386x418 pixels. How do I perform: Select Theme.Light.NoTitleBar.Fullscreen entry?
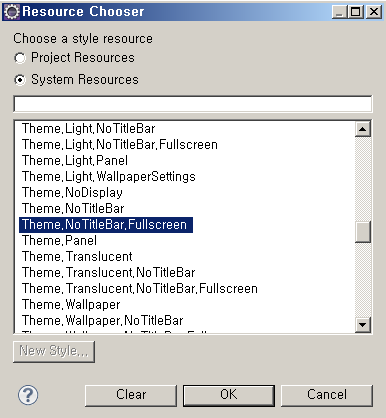[x=120, y=145]
